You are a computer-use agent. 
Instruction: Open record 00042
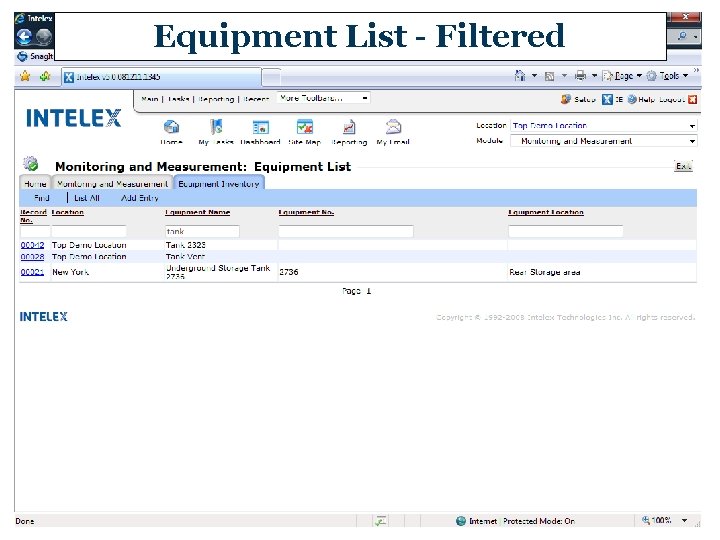[x=32, y=245]
